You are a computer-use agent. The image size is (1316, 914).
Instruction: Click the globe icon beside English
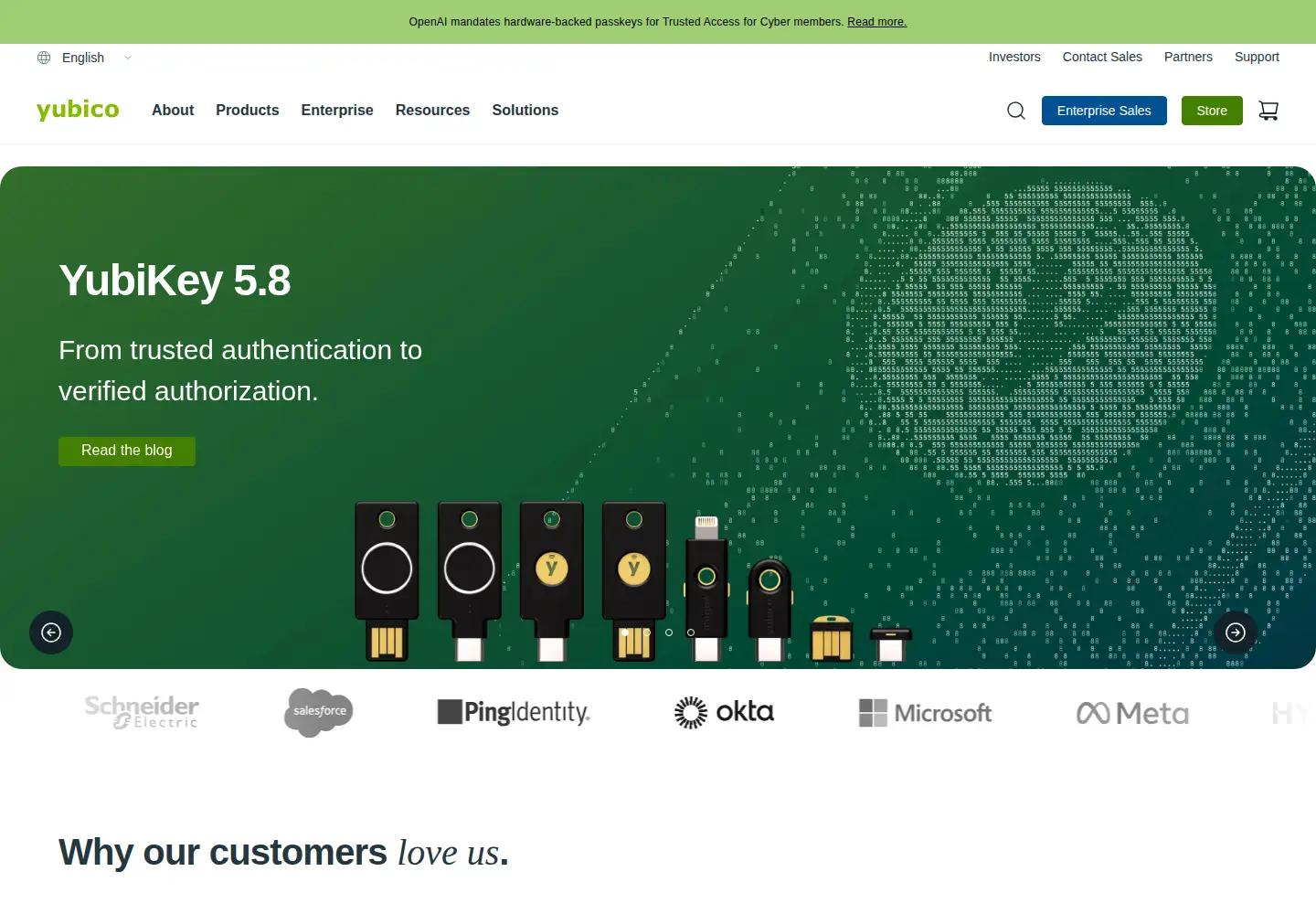44,58
